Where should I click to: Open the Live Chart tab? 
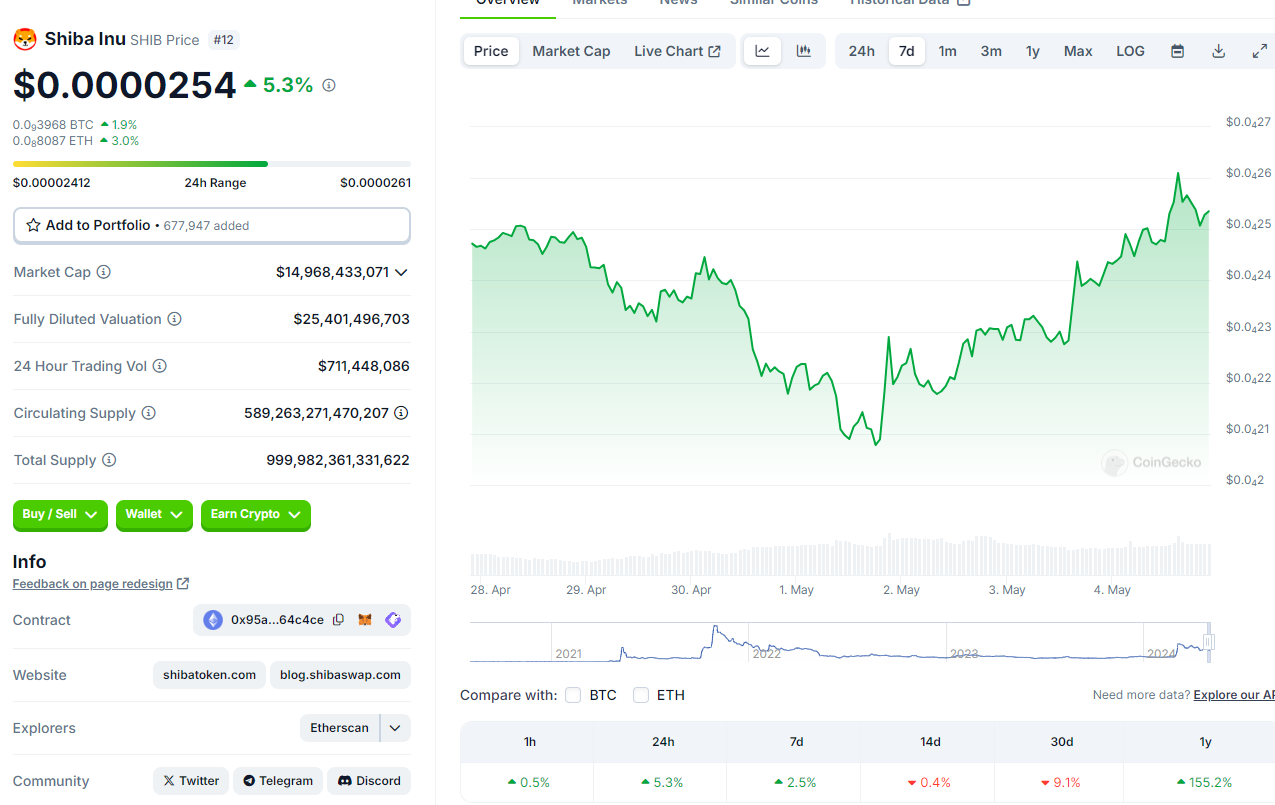pos(677,51)
